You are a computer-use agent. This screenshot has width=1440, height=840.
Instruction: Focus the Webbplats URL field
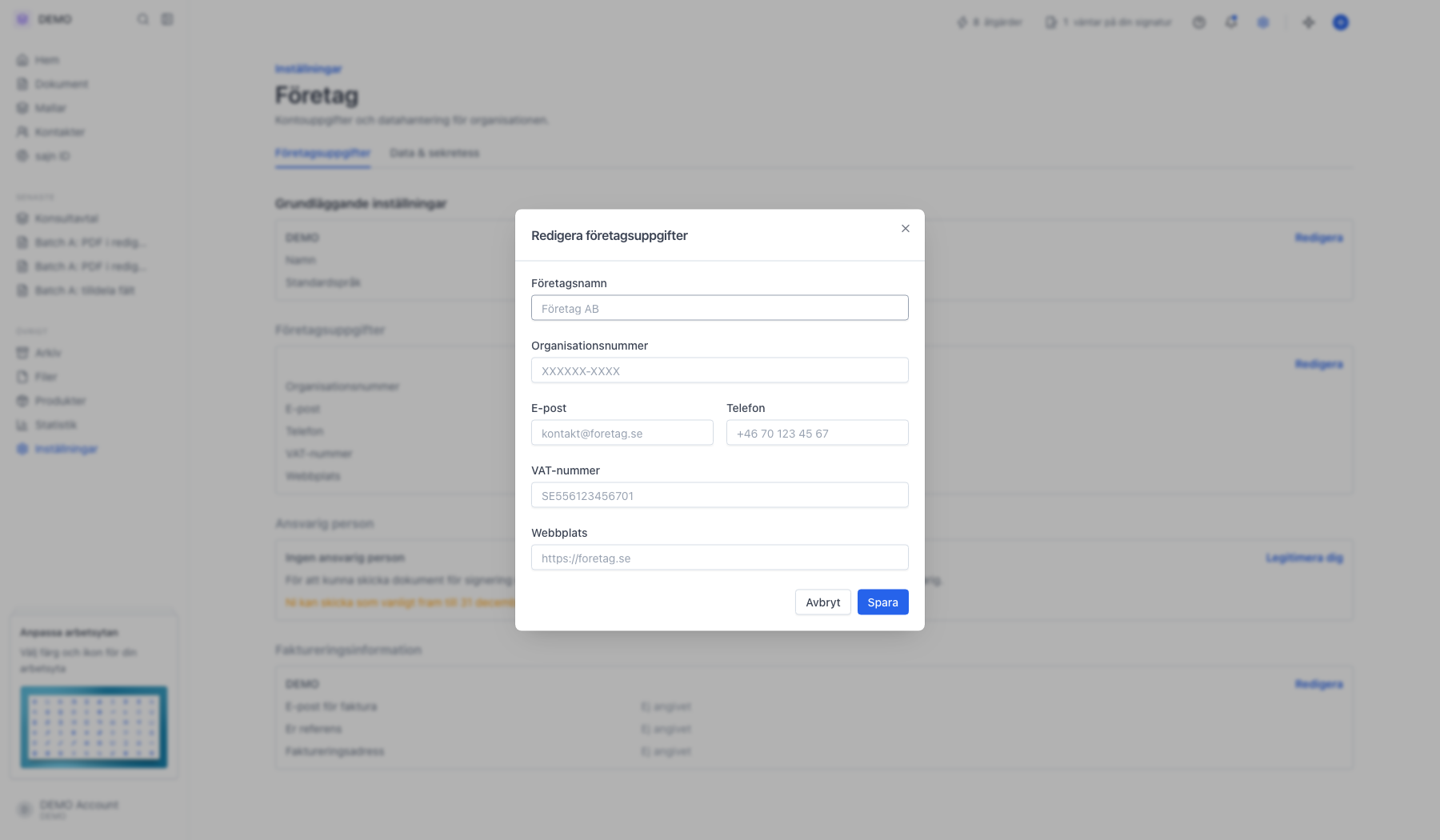coord(720,558)
